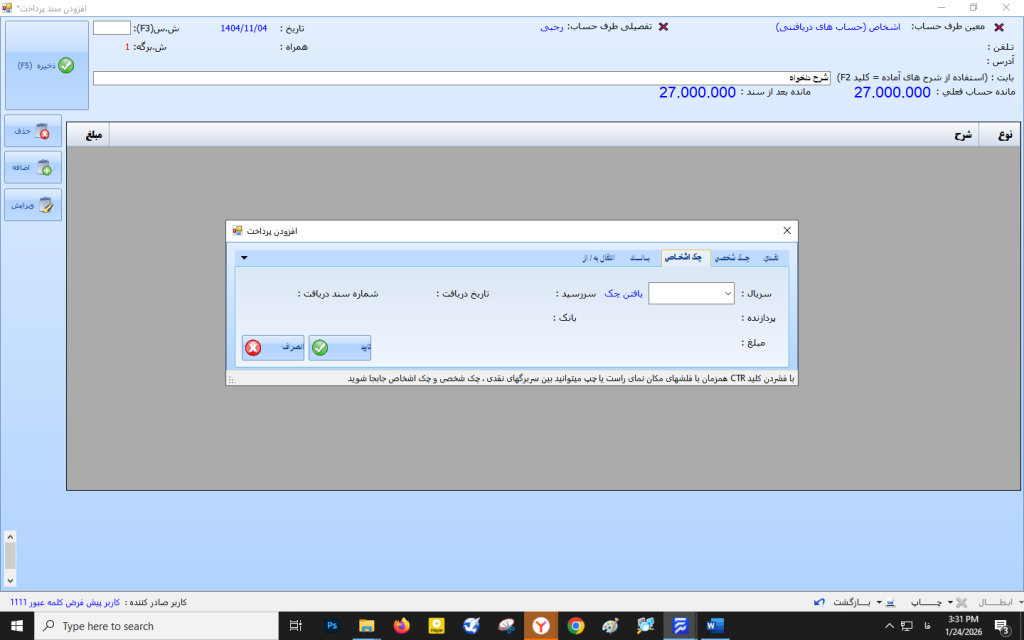The width and height of the screenshot is (1024, 640).
Task: Select the بانک tab
Action: click(641, 258)
